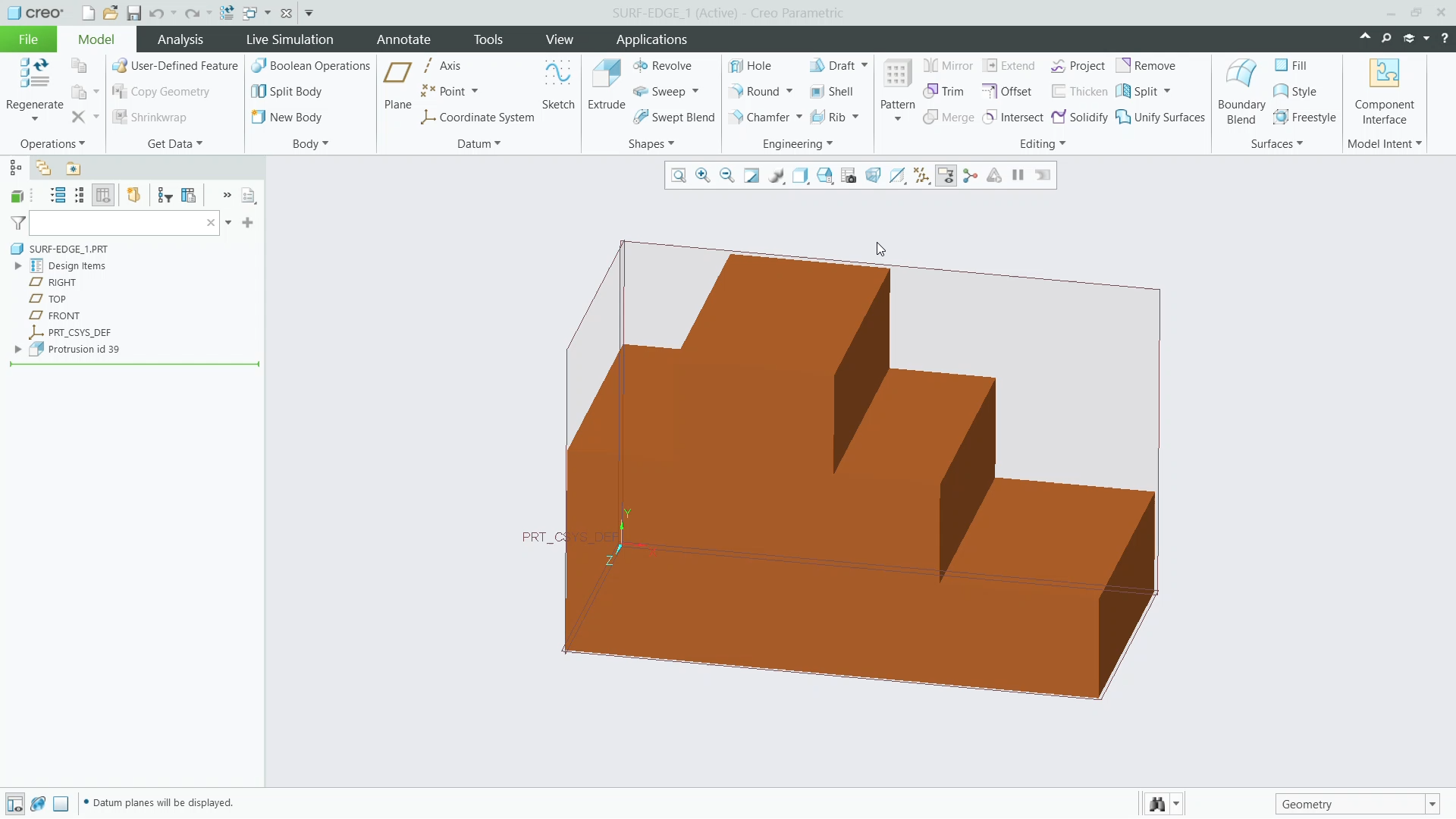Toggle model tree columns display
1456x819 pixels.
pos(103,196)
